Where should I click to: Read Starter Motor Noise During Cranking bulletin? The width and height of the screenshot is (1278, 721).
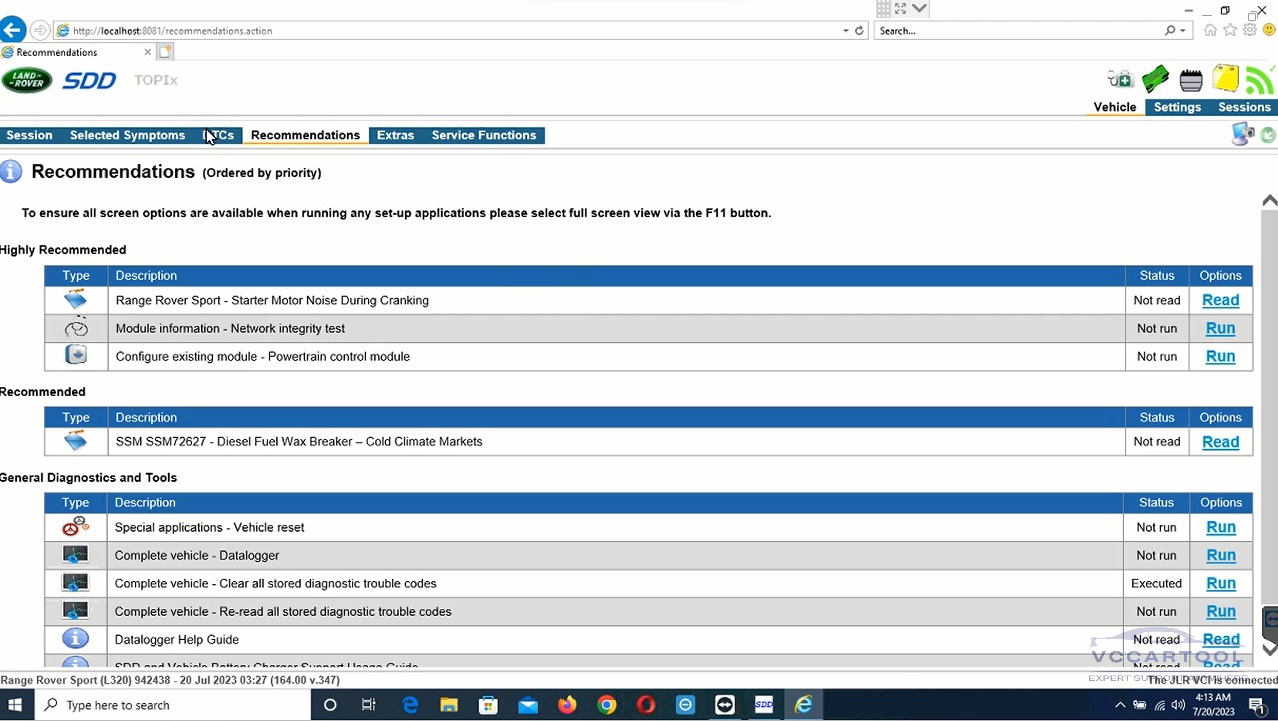[x=1220, y=300]
